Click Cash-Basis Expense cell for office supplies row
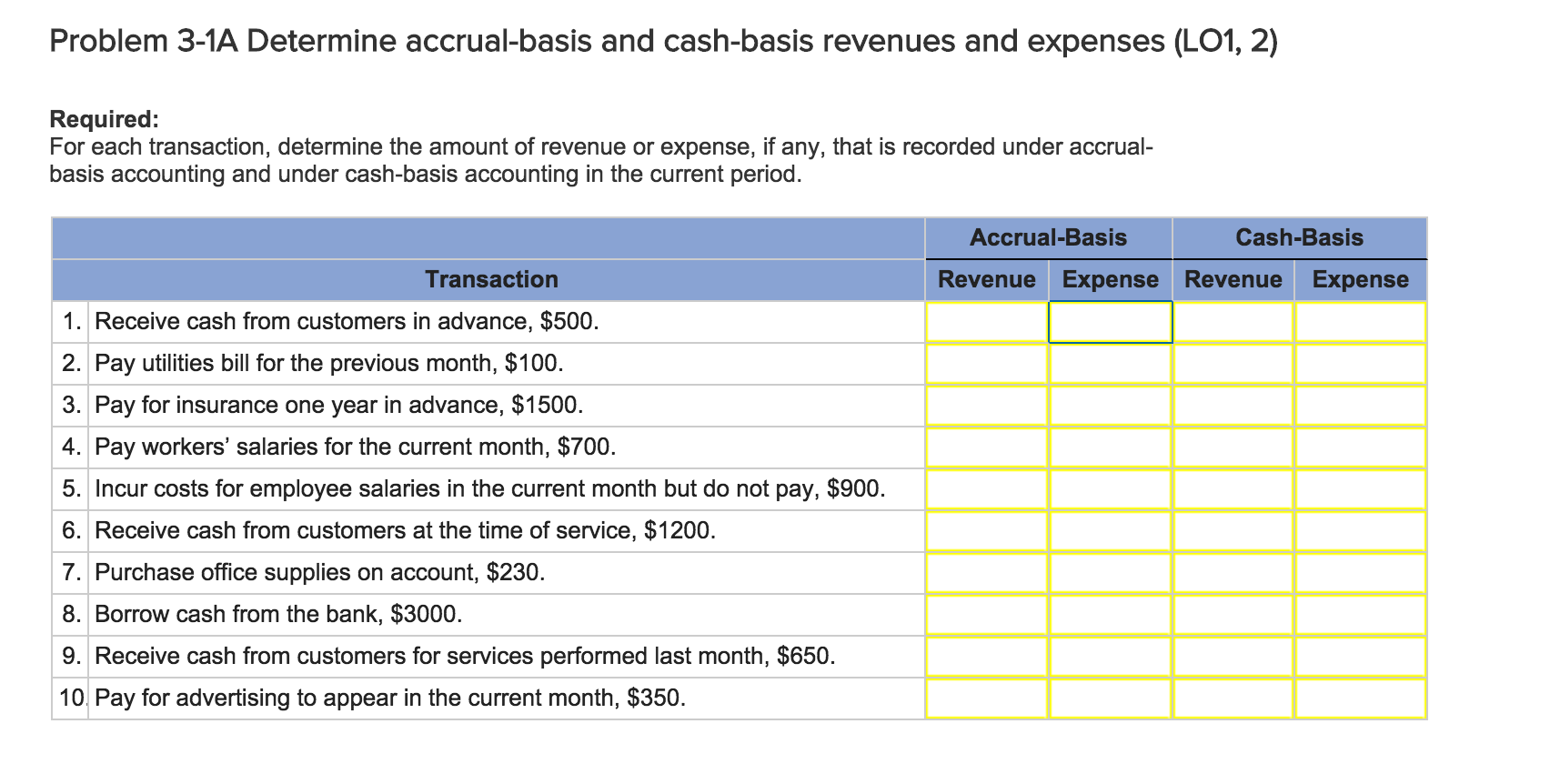 (x=1361, y=573)
